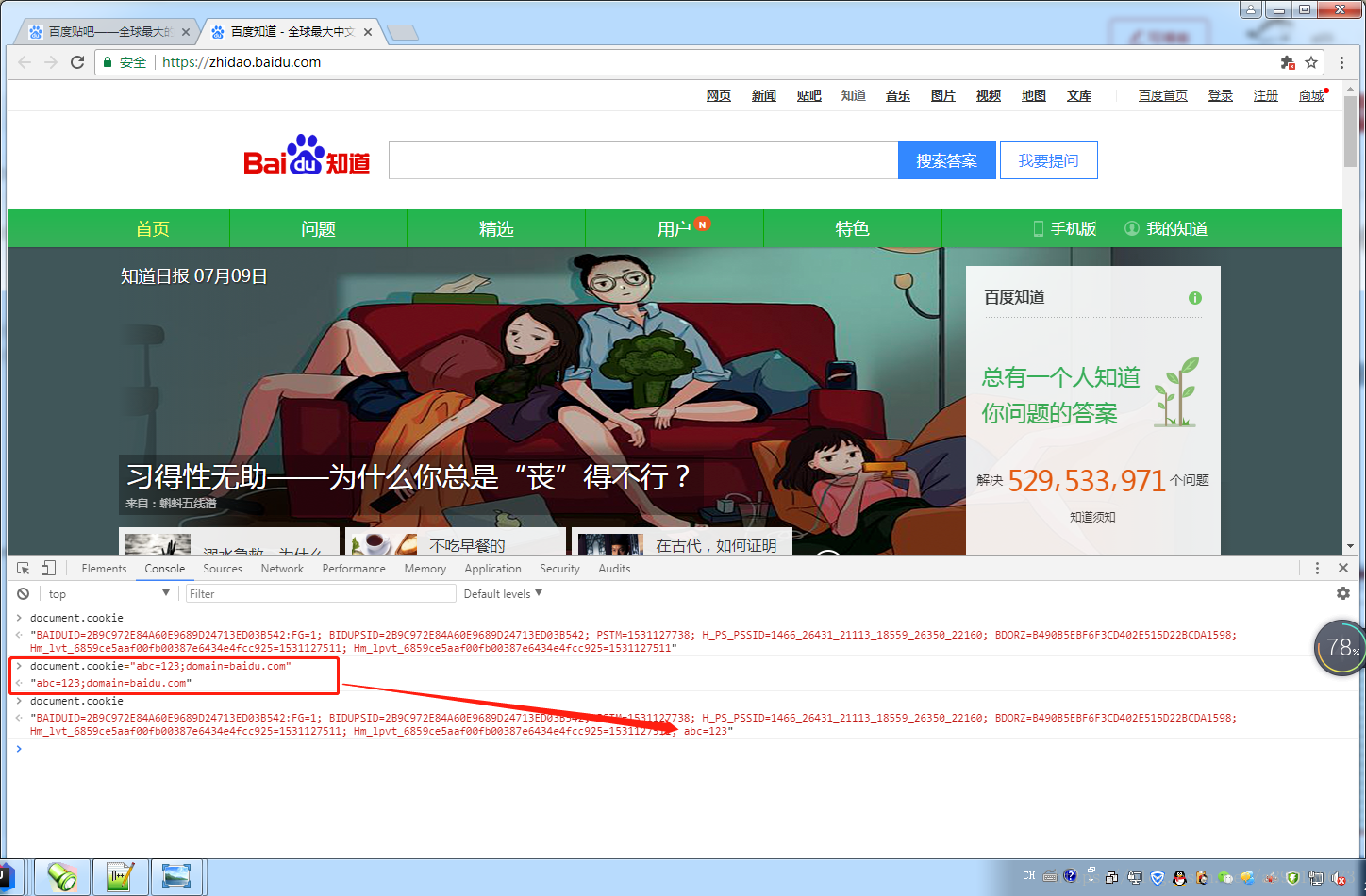Select the 百度贴吧 browser tab
The width and height of the screenshot is (1366, 896).
point(104,32)
